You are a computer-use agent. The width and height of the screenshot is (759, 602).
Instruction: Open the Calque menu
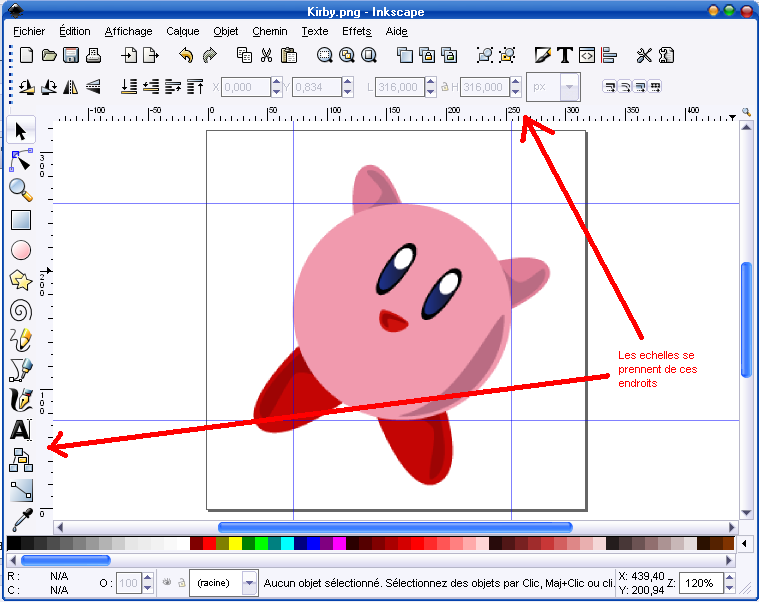[x=182, y=31]
